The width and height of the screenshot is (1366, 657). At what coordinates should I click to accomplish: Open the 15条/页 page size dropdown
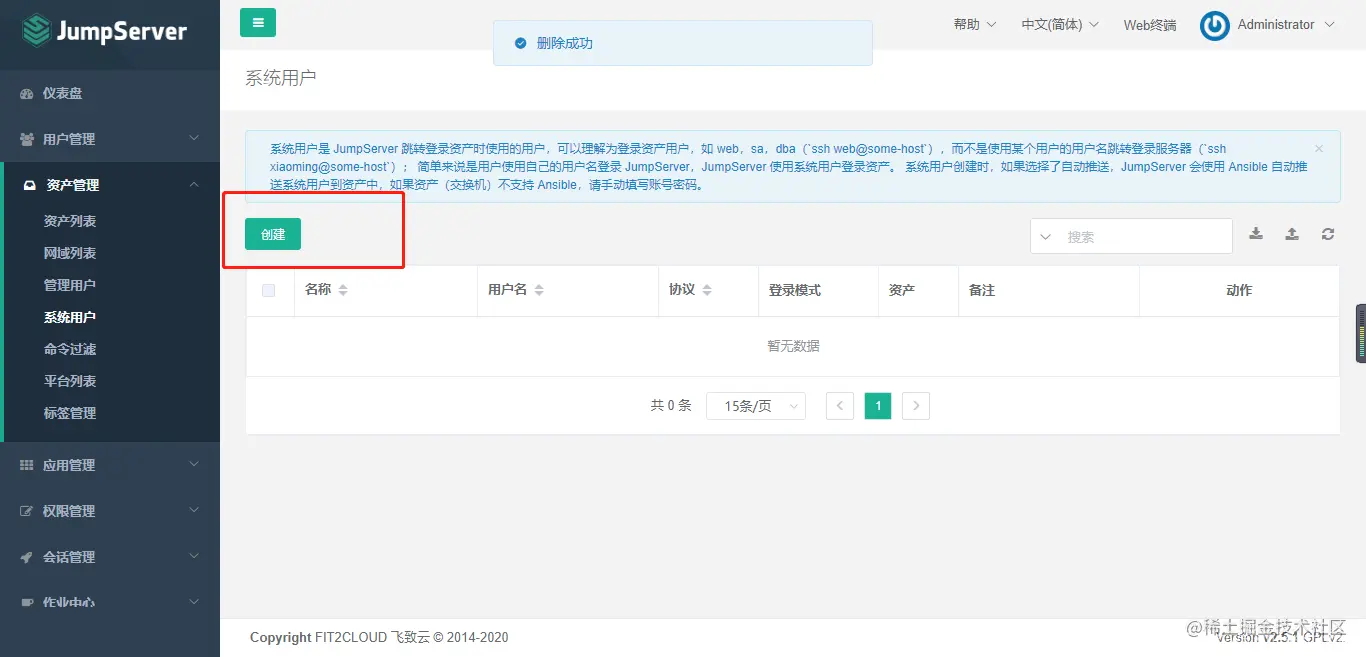(x=756, y=406)
